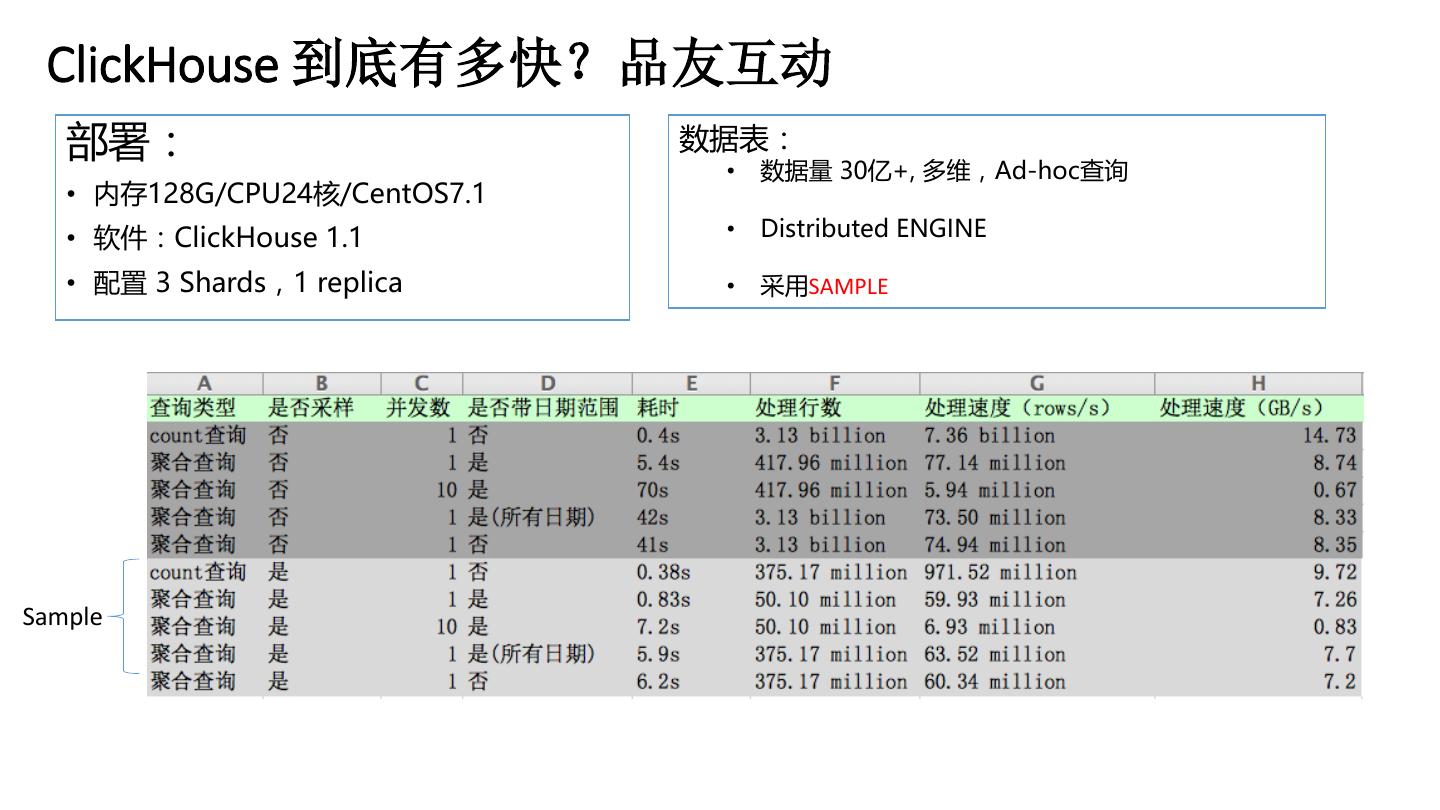Select column header letter H
This screenshot has height=810, width=1440.
tap(1258, 384)
